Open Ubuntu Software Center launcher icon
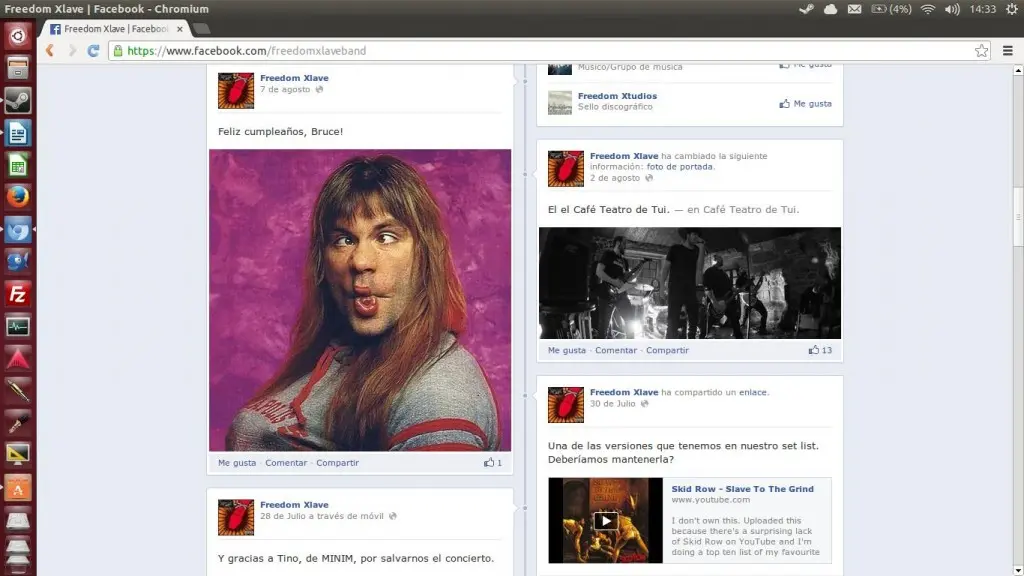1024x576 pixels. click(x=18, y=488)
